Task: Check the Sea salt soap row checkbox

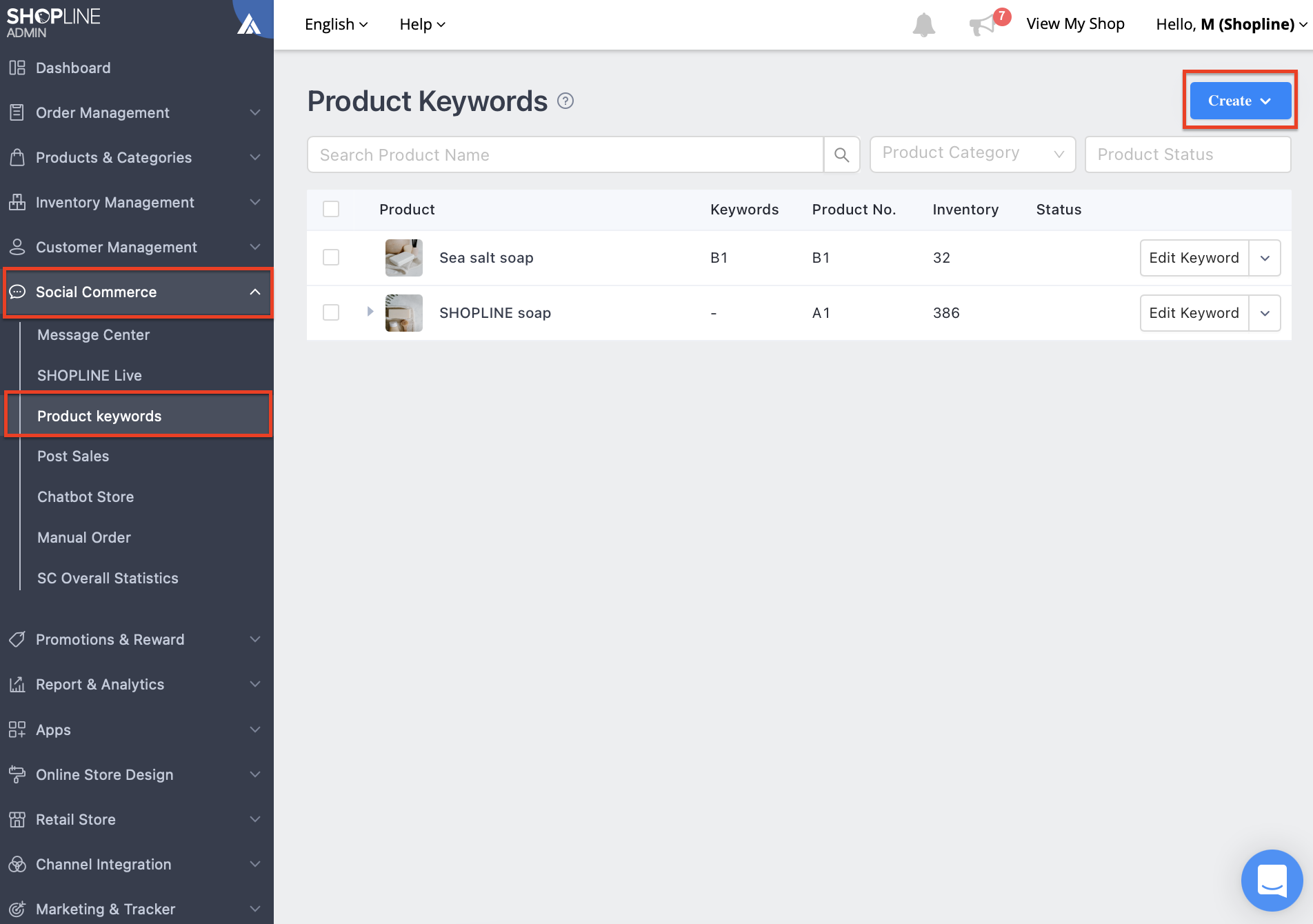Action: (331, 257)
